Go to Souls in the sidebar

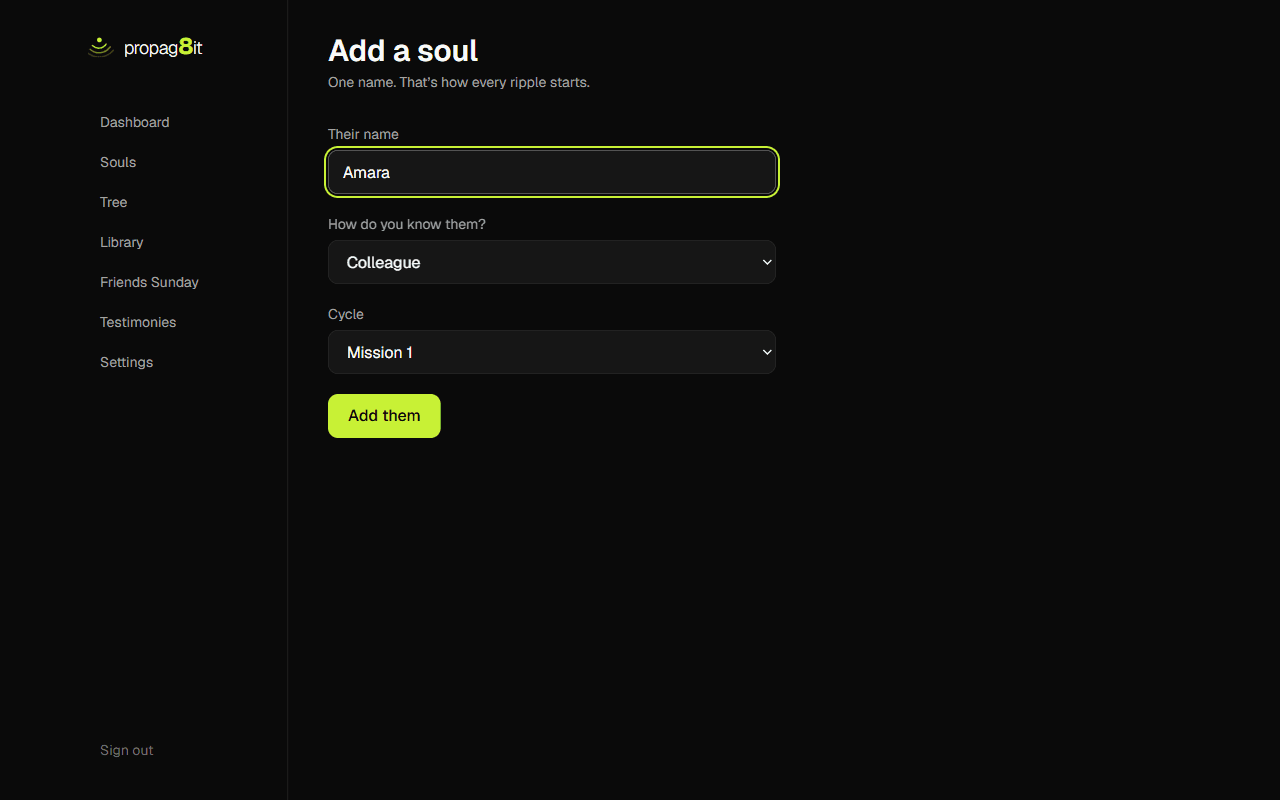tap(118, 162)
